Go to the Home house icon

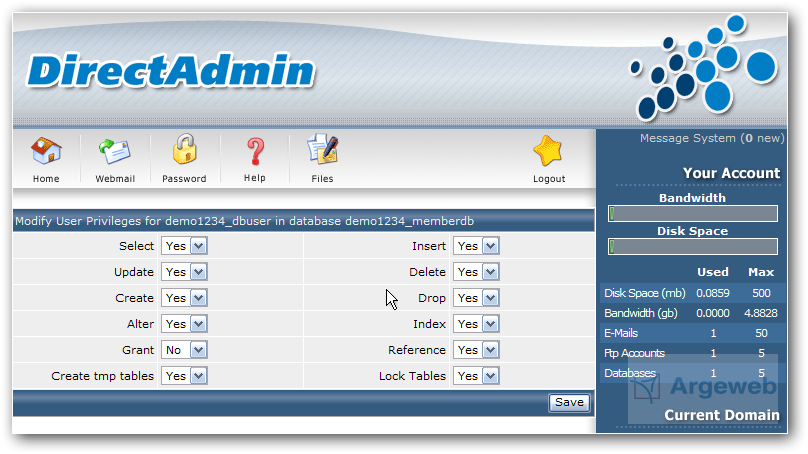(46, 150)
